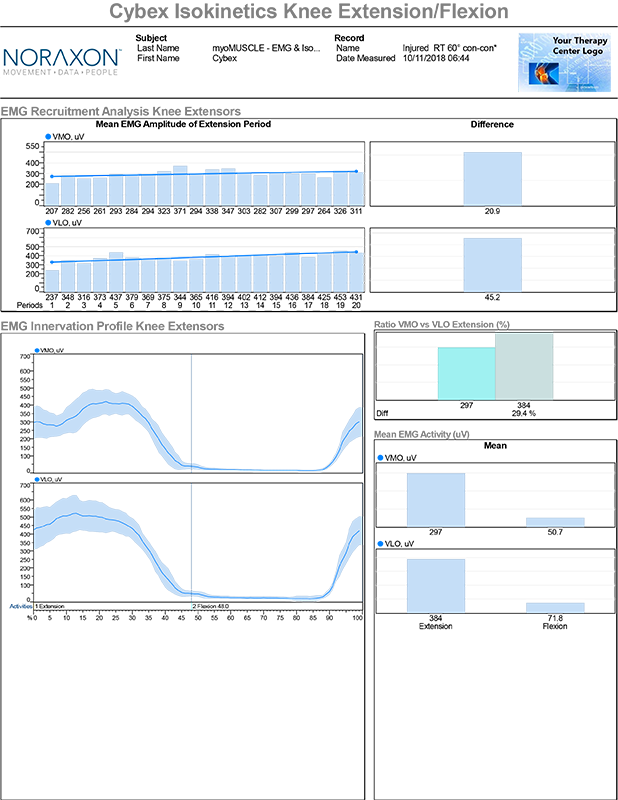Viewport: 618px width, 800px height.
Task: Click the EMG Innervation Profile Knee Extensors heading
Action: point(112,327)
